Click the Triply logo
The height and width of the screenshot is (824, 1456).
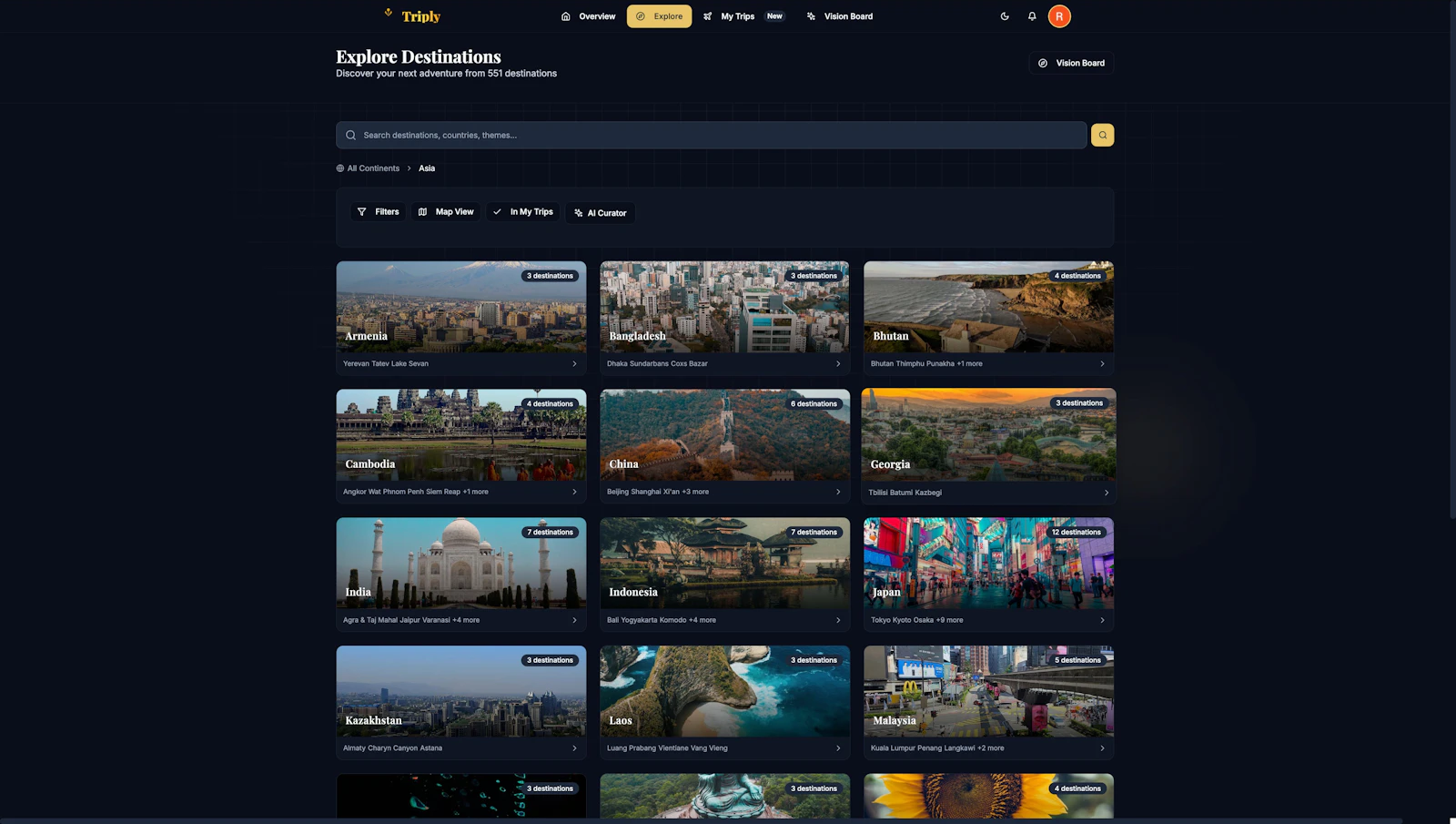click(412, 15)
